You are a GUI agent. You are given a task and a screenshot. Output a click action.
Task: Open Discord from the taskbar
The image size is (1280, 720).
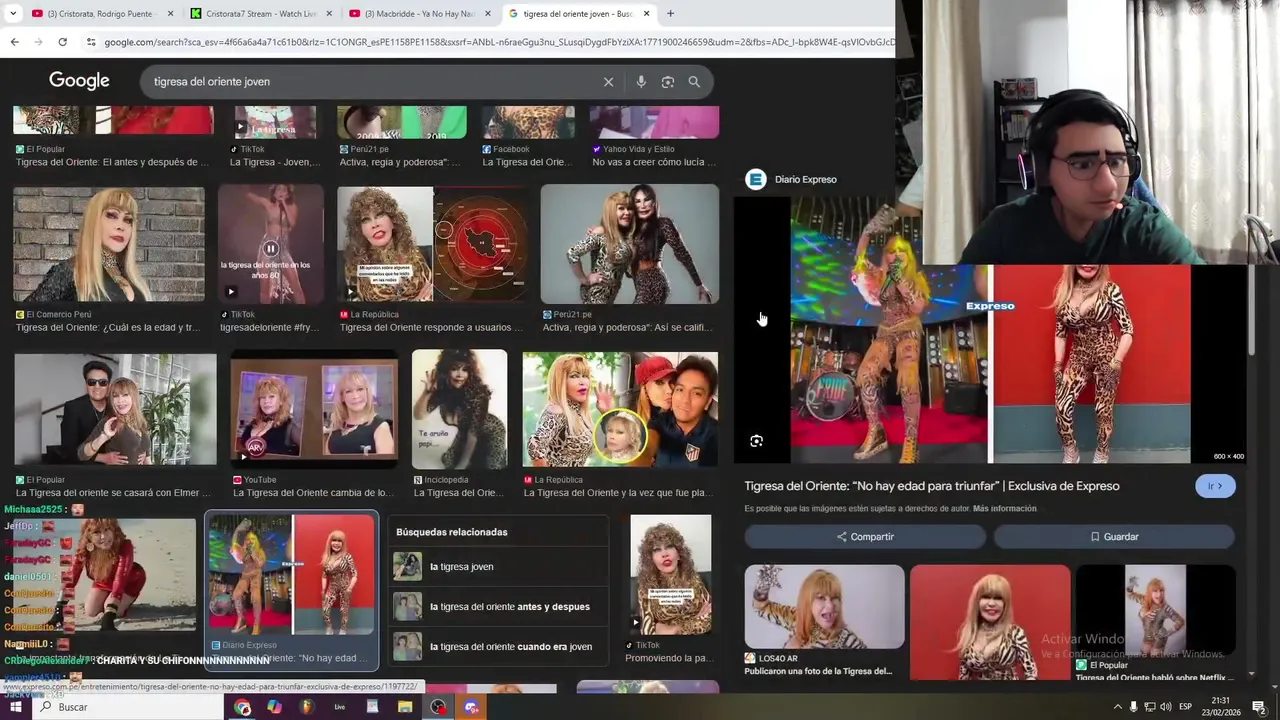(x=471, y=707)
